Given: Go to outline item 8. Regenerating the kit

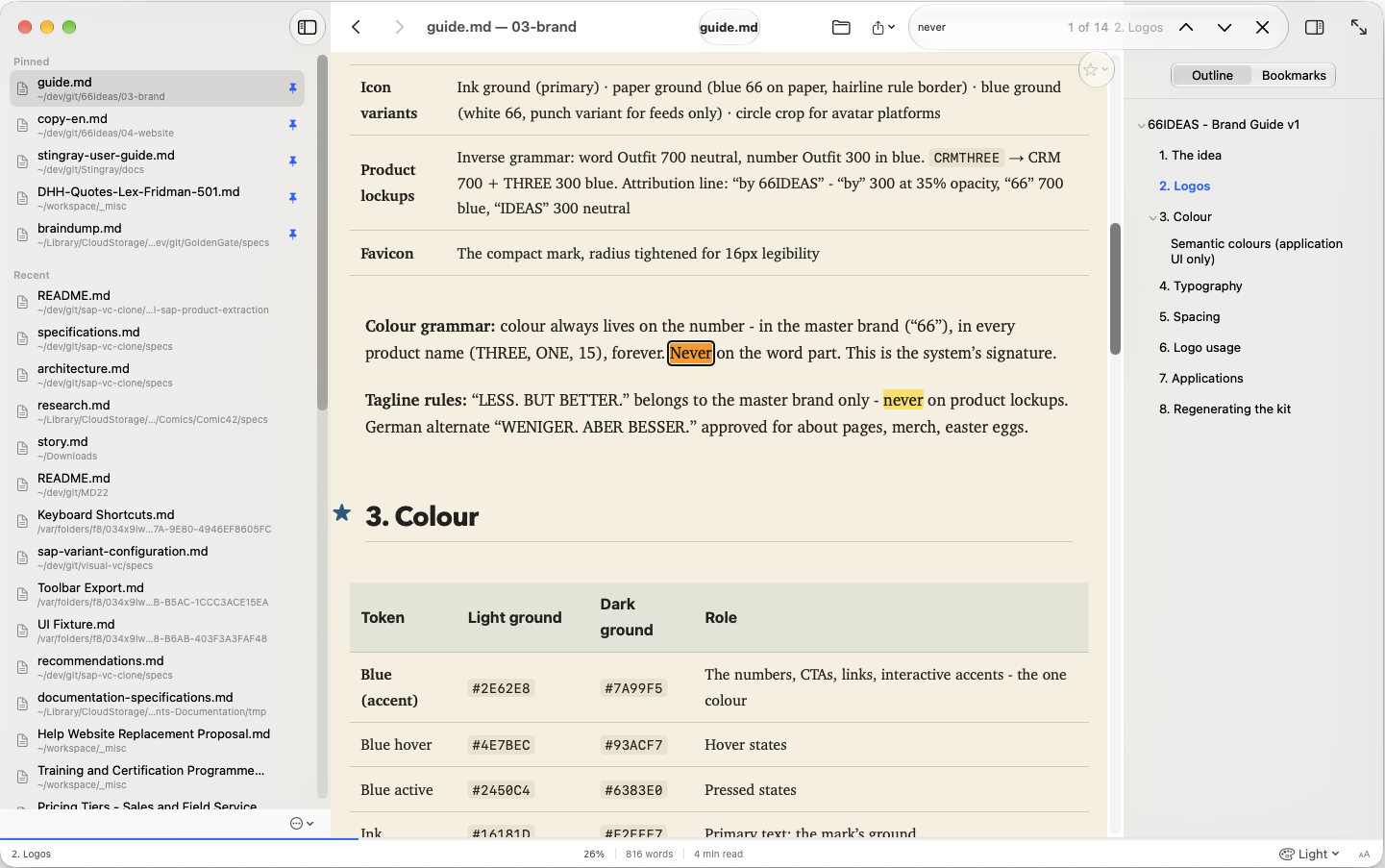Looking at the screenshot, I should click(1224, 409).
